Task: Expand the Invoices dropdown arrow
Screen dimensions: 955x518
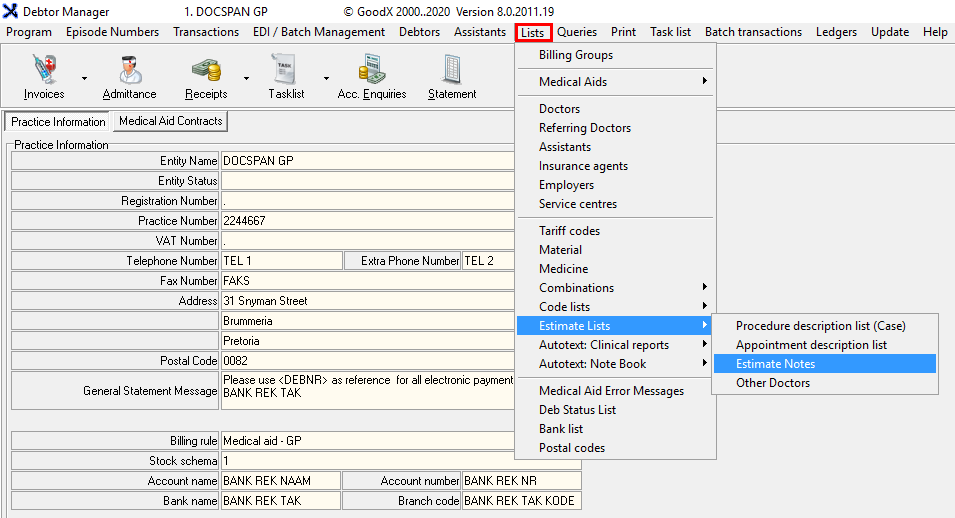Action: 84,78
